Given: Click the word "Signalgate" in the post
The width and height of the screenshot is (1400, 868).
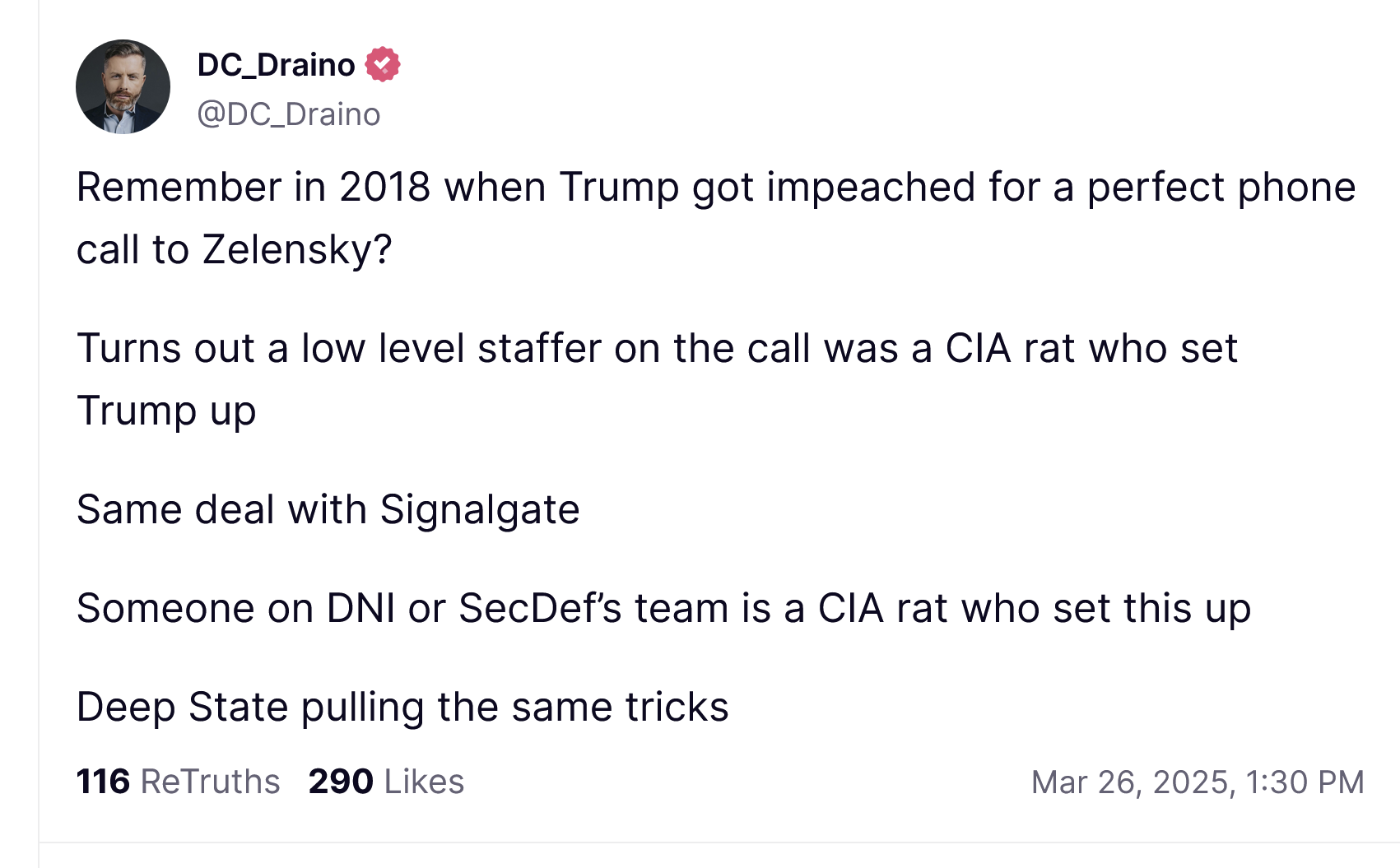Looking at the screenshot, I should [x=480, y=510].
